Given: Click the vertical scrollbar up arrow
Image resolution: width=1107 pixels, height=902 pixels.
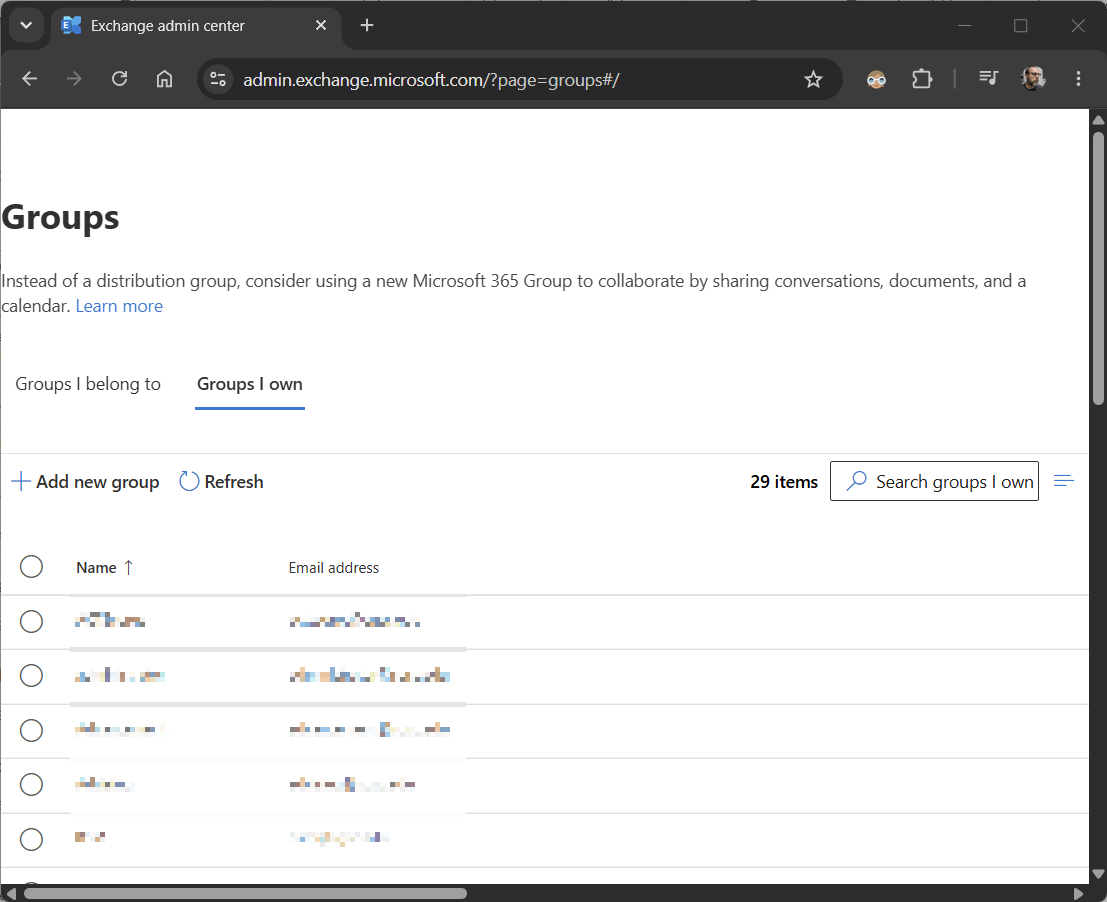Looking at the screenshot, I should (x=1098, y=119).
